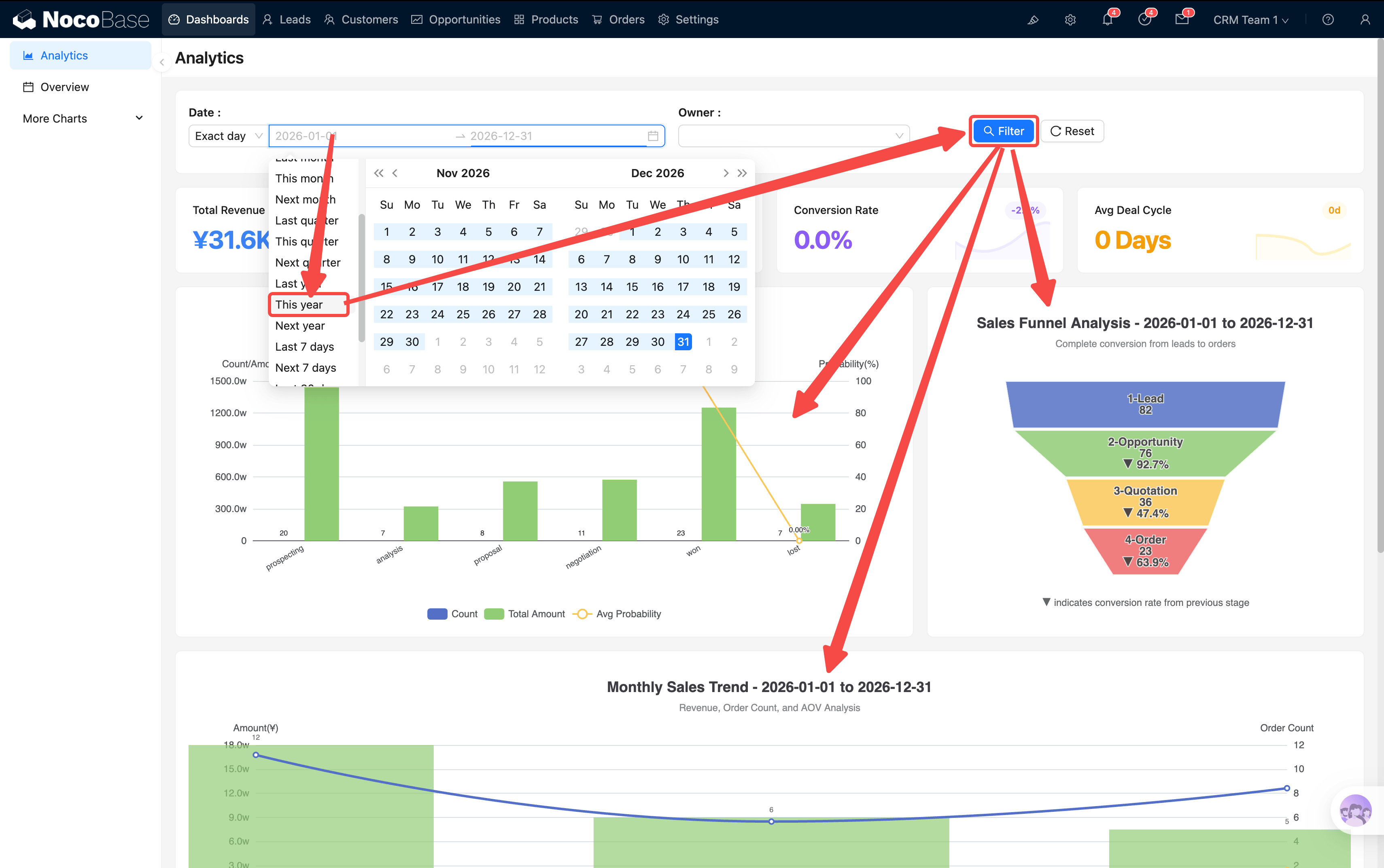
Task: Select 'This year' date preset
Action: (x=299, y=305)
